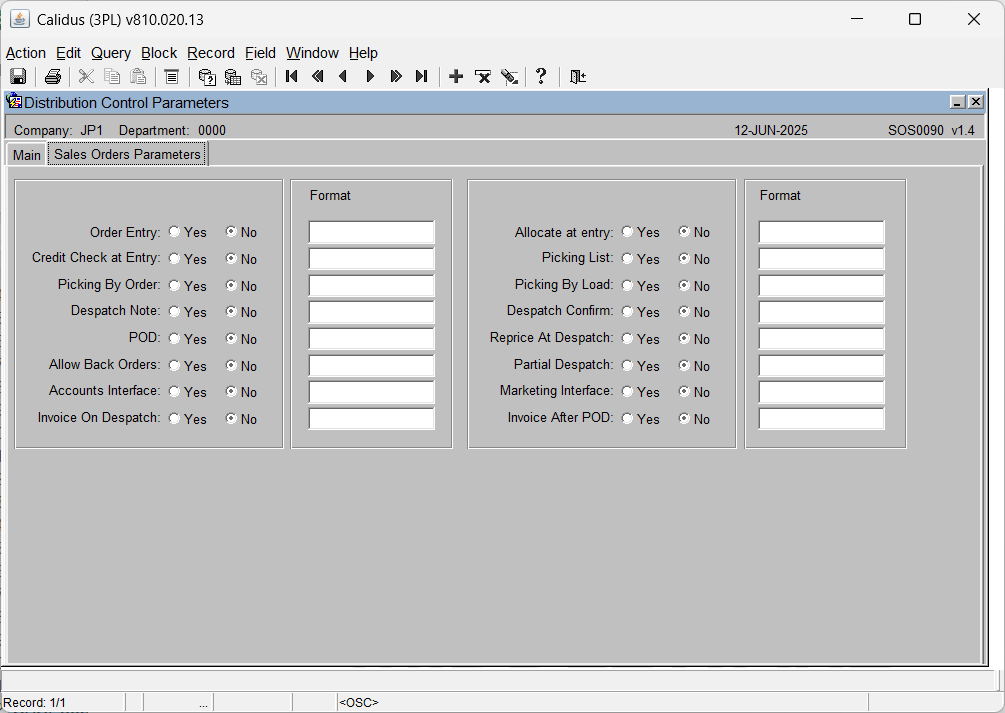Click the insert record plus icon
1005x713 pixels.
456,76
